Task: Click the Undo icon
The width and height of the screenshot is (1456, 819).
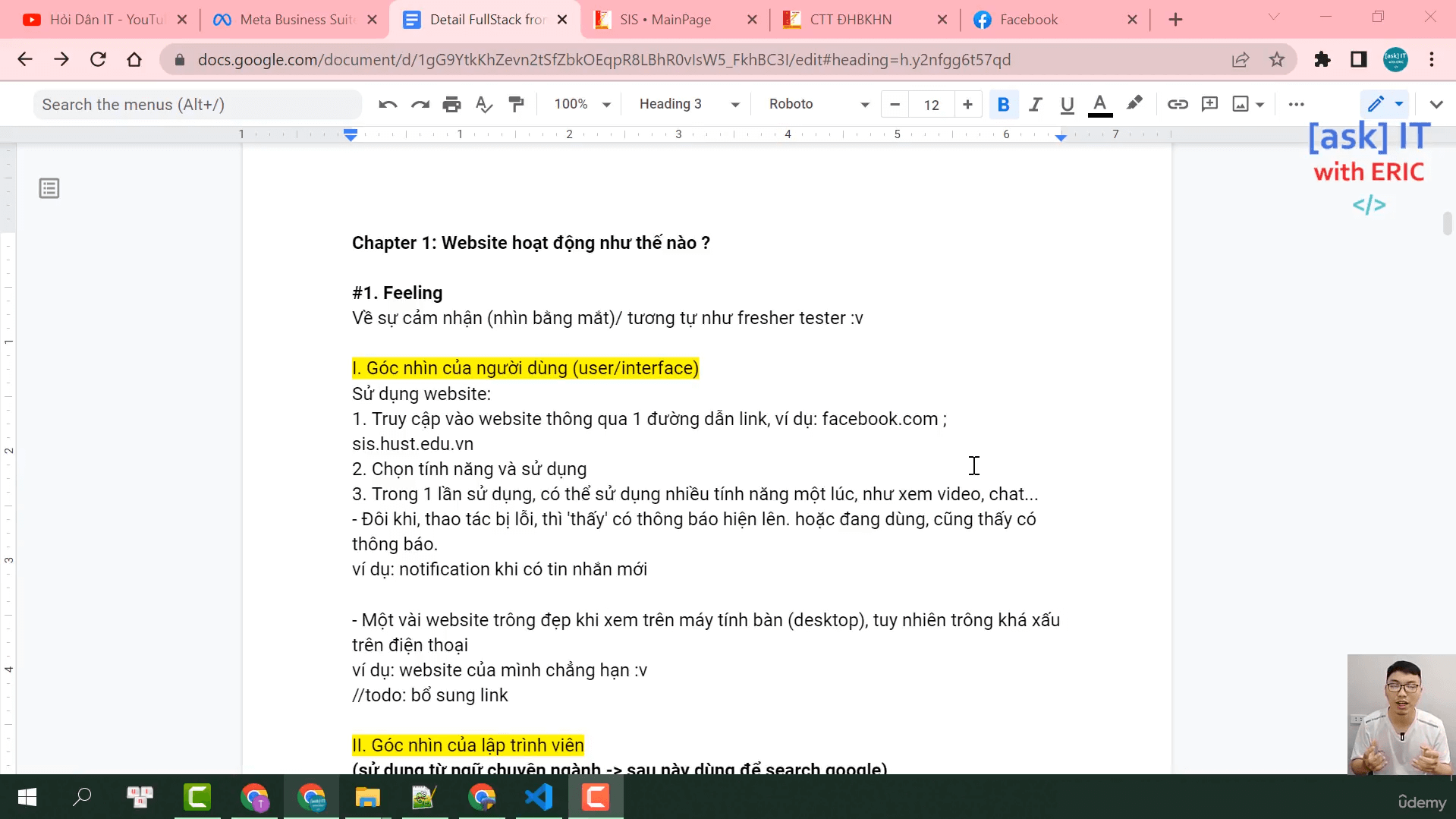Action: [x=388, y=105]
